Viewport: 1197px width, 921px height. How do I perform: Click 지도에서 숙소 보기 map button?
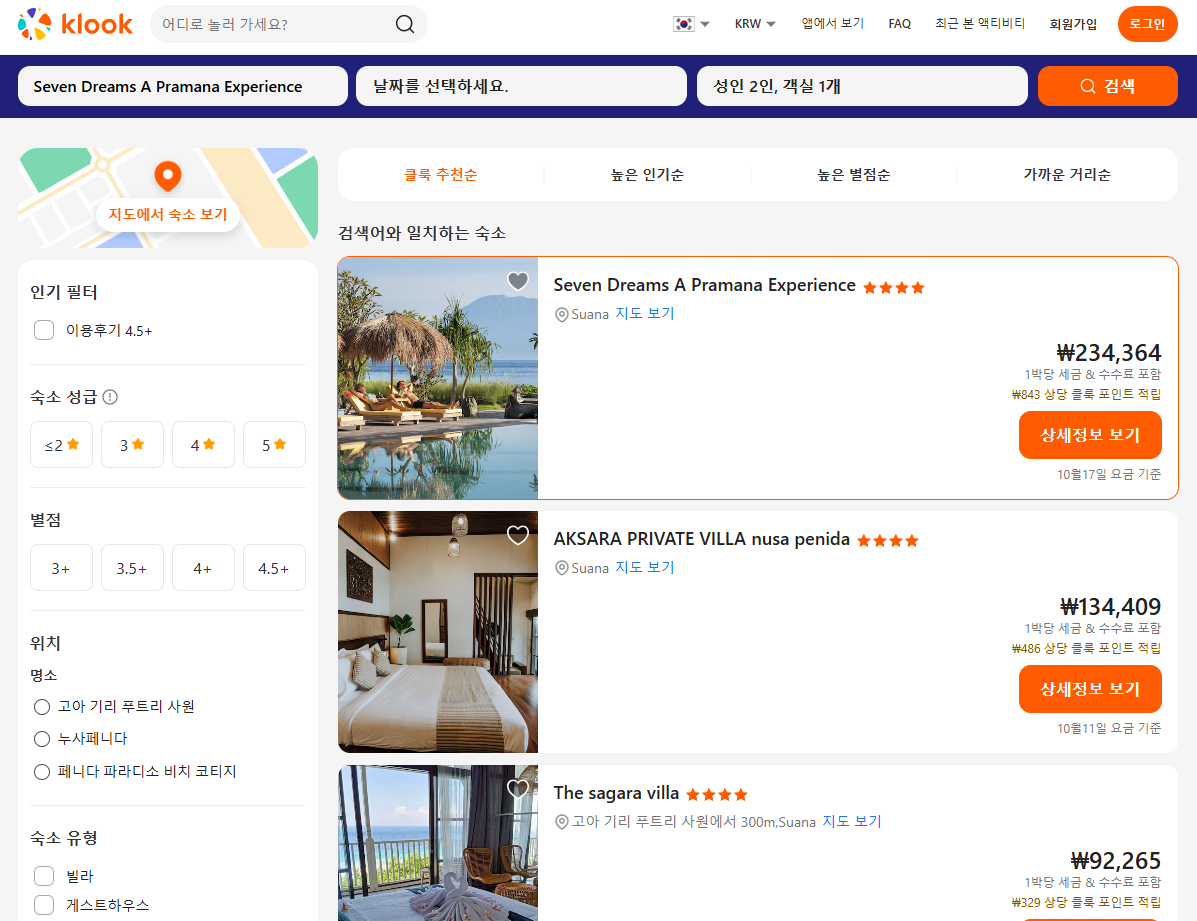click(168, 215)
